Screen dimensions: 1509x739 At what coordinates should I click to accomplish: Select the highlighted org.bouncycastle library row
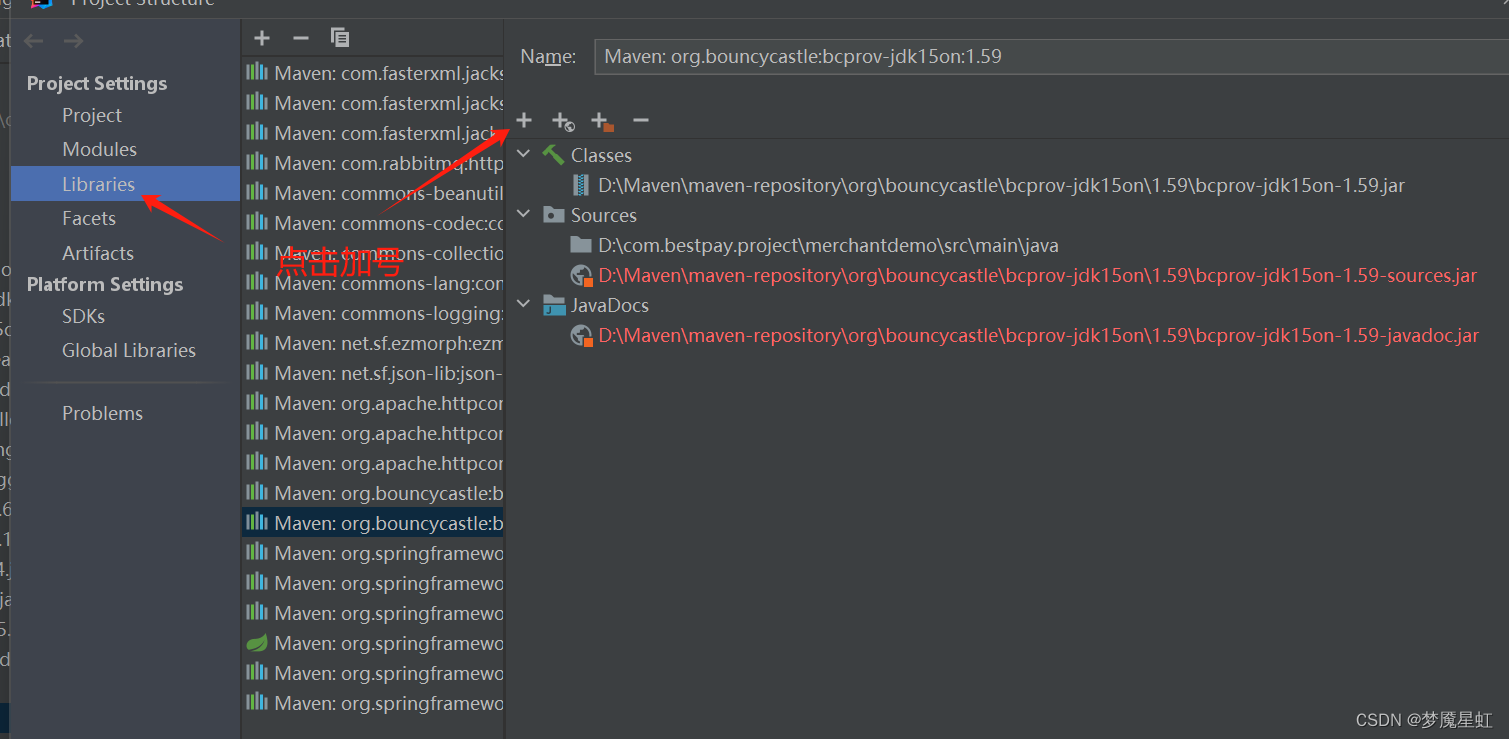[x=373, y=523]
